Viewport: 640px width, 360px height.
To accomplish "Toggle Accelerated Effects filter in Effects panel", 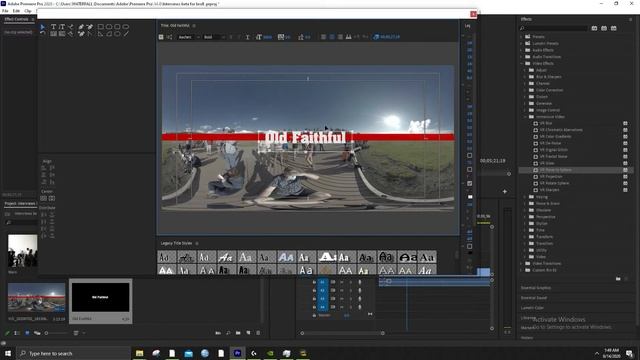I will pos(594,28).
